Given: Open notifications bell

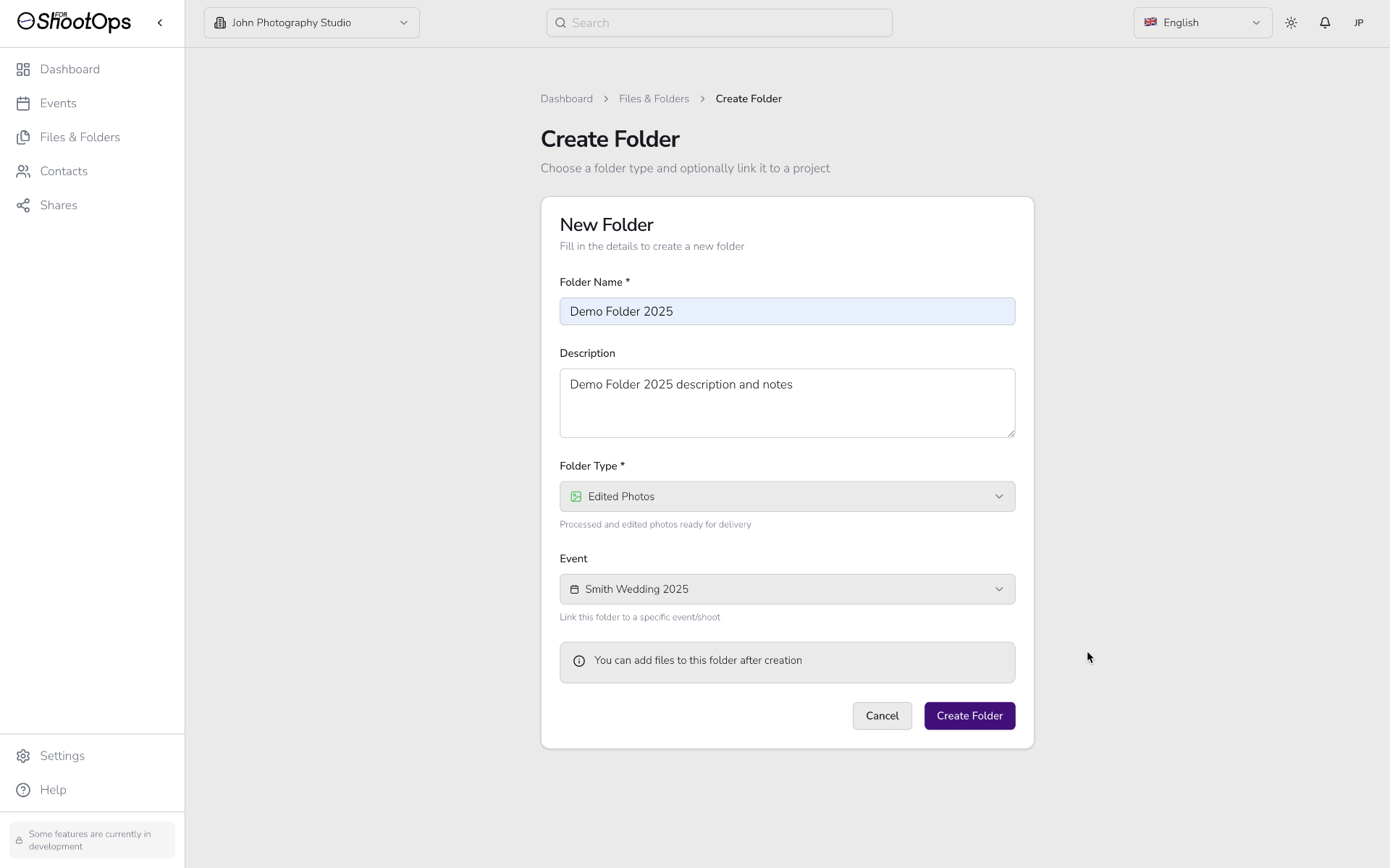Looking at the screenshot, I should [1325, 22].
